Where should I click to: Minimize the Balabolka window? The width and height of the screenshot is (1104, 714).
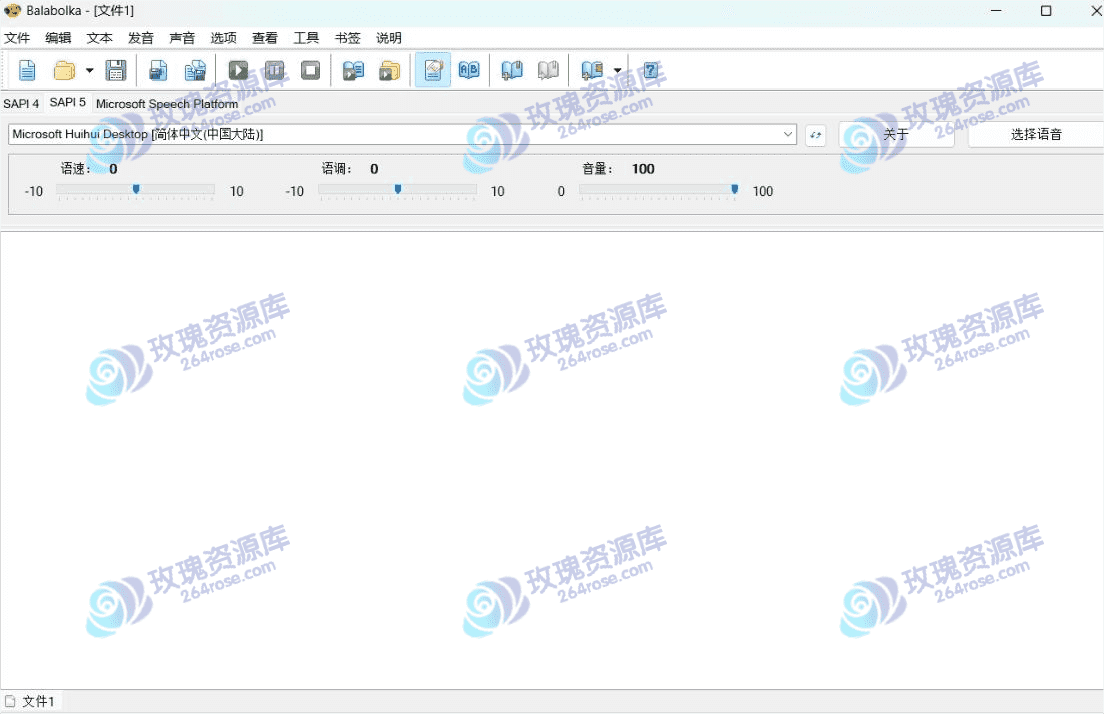[x=996, y=11]
